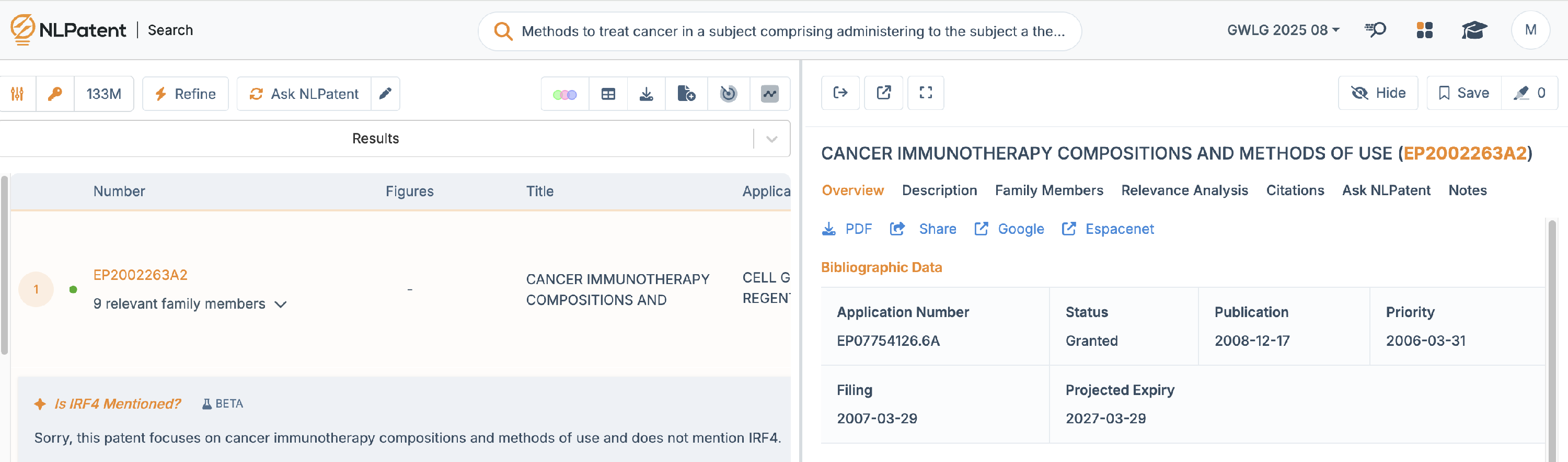Click the NLPatent logo

[x=68, y=30]
